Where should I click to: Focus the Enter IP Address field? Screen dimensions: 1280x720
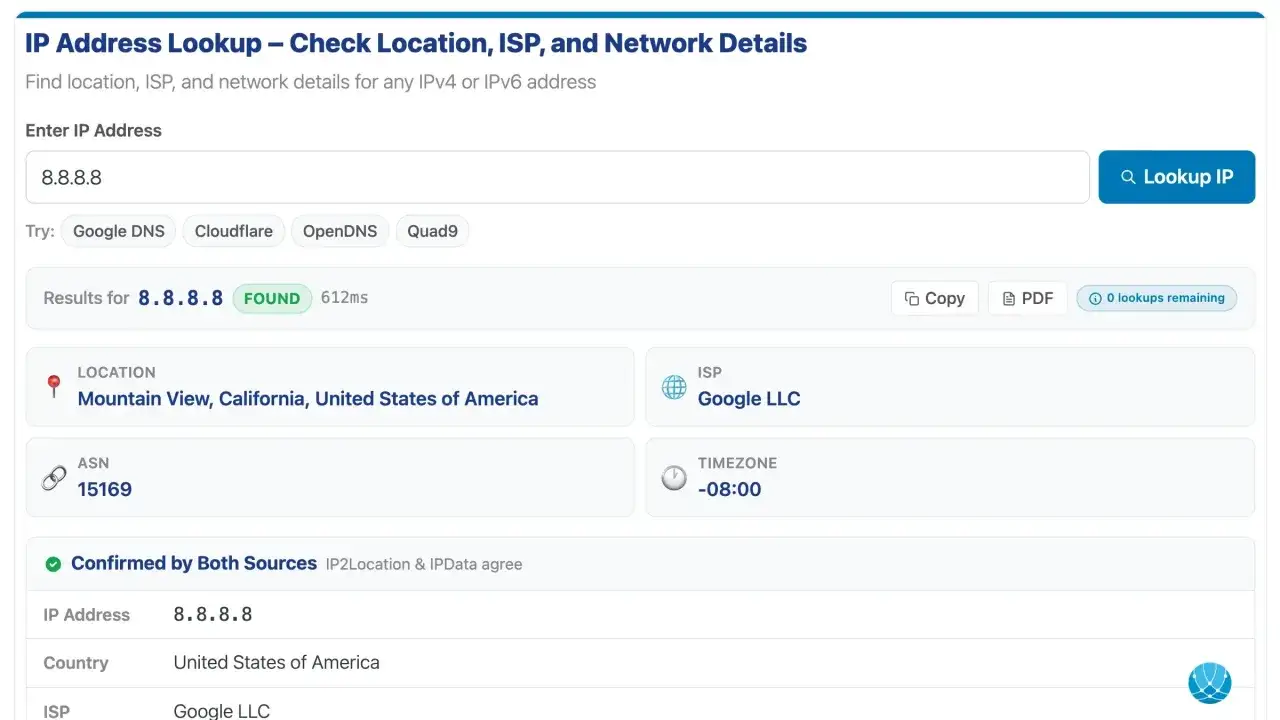coord(557,177)
